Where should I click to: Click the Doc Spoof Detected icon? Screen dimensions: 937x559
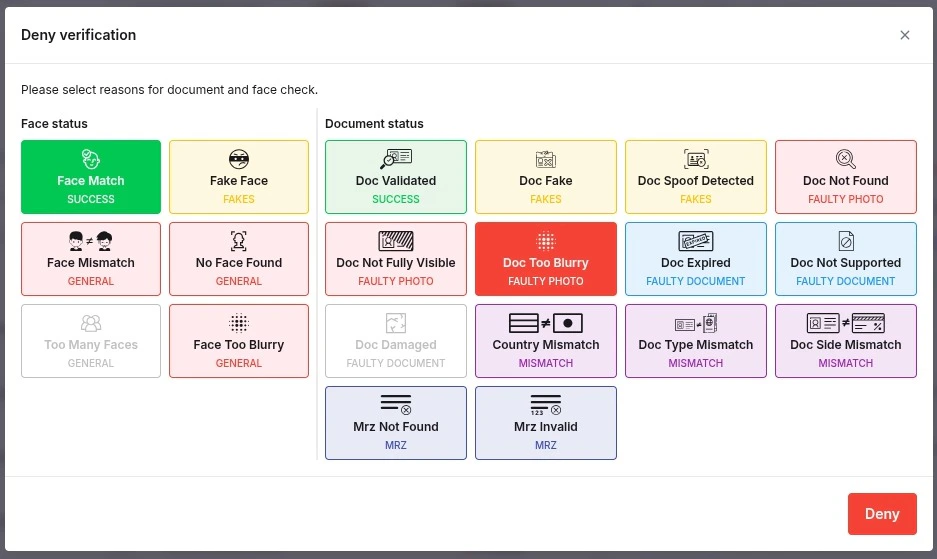[696, 159]
